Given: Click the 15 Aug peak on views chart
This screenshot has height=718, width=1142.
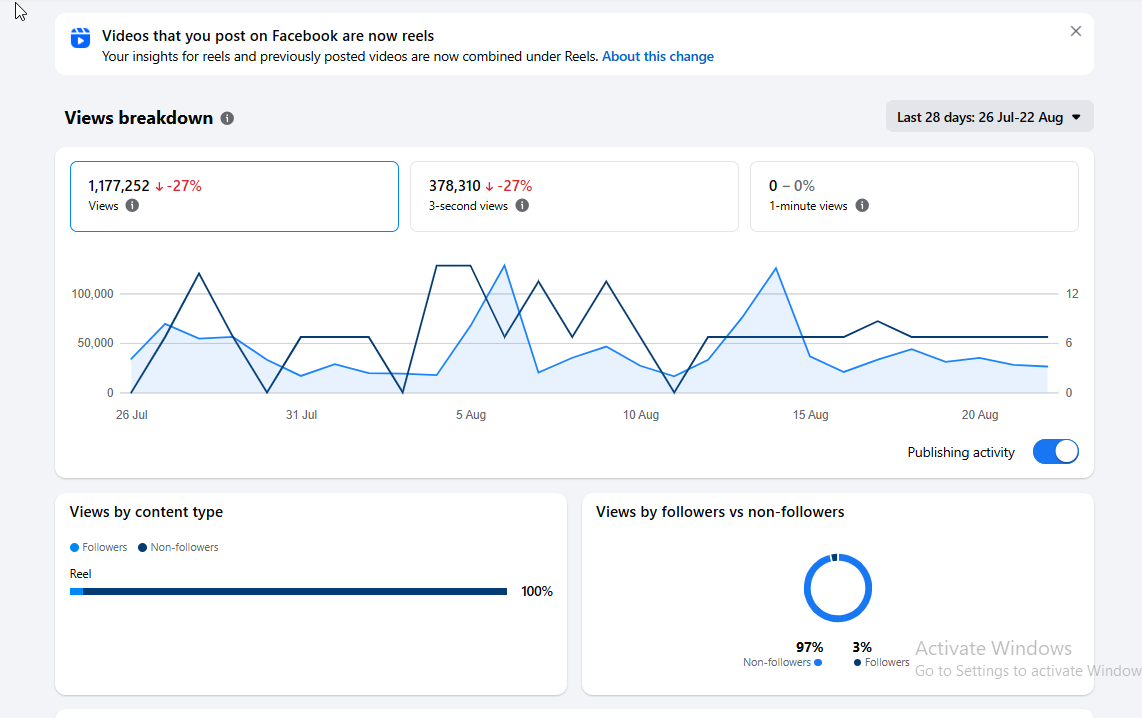Looking at the screenshot, I should tap(776, 269).
